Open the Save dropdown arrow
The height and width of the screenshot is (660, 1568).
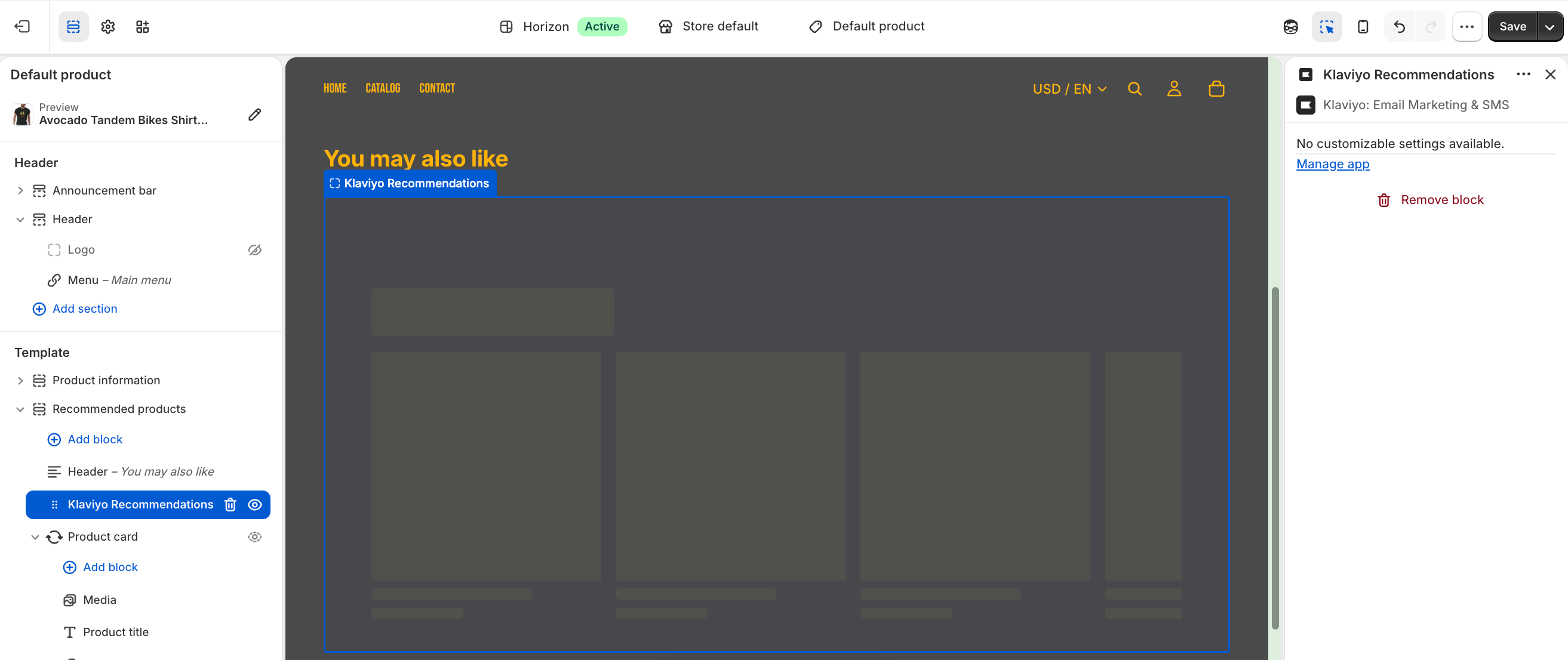click(x=1549, y=26)
